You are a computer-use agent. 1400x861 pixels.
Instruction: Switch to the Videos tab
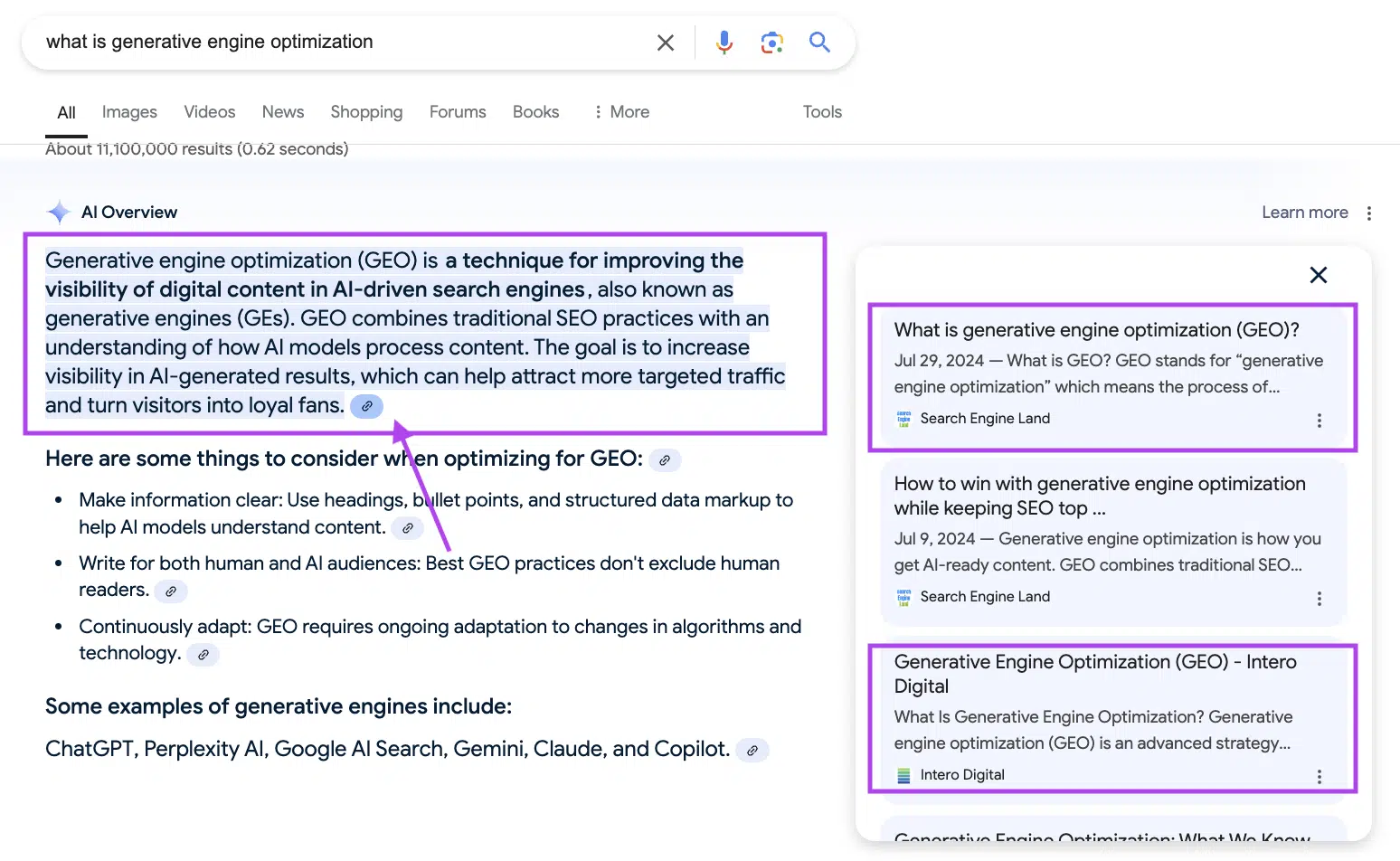(210, 112)
